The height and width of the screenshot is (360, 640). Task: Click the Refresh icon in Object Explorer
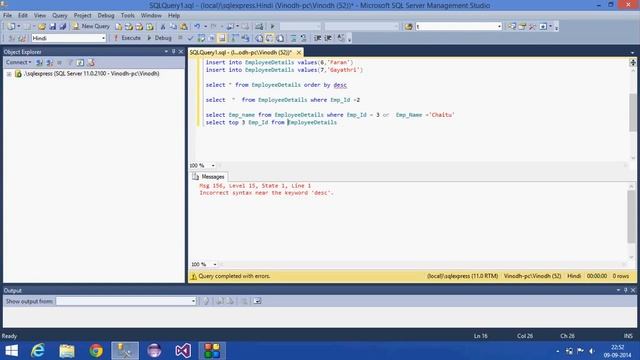click(80, 62)
